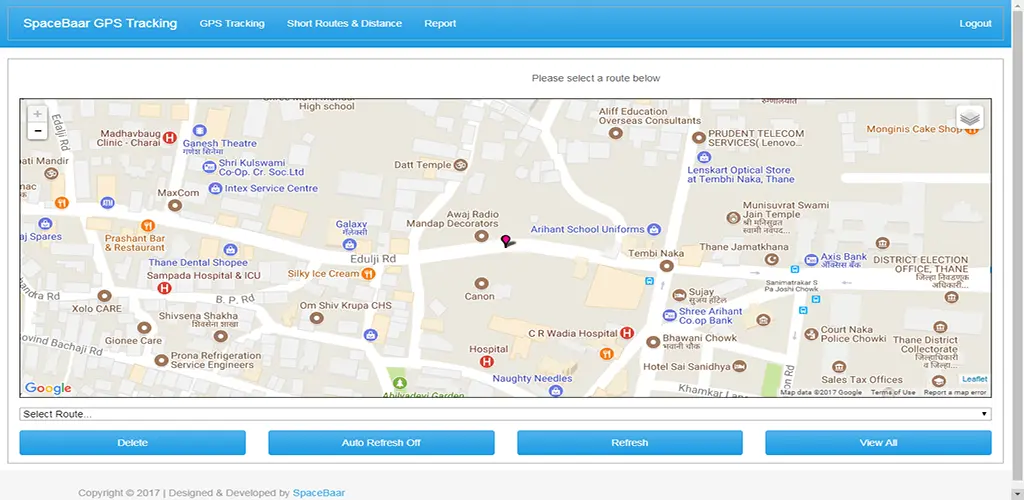Select the Xolo CARE place marker
Image resolution: width=1024 pixels, height=500 pixels.
104,296
